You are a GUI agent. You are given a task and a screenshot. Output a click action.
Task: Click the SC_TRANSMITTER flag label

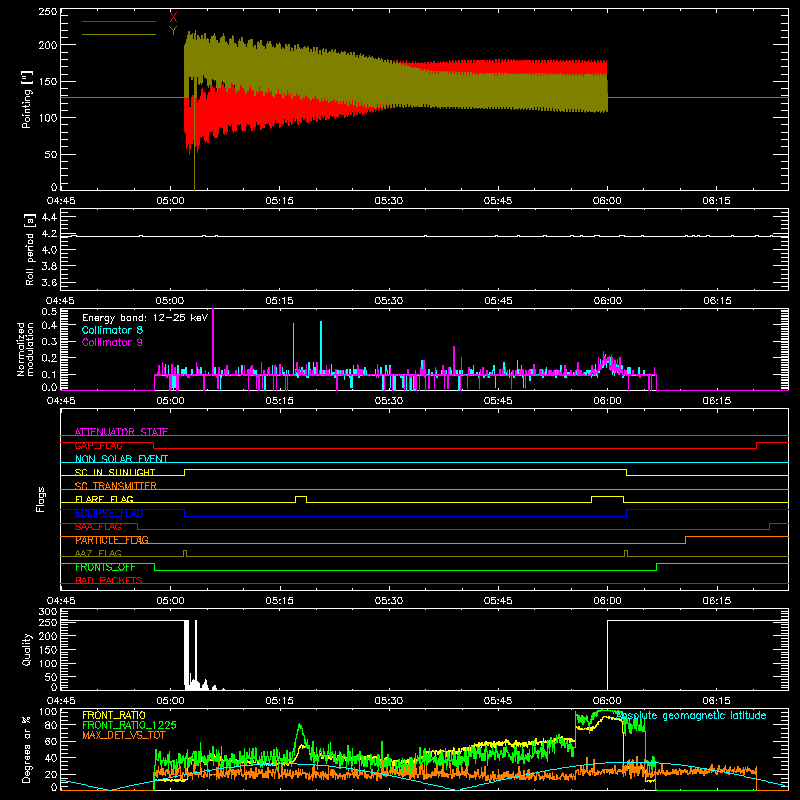[x=115, y=486]
